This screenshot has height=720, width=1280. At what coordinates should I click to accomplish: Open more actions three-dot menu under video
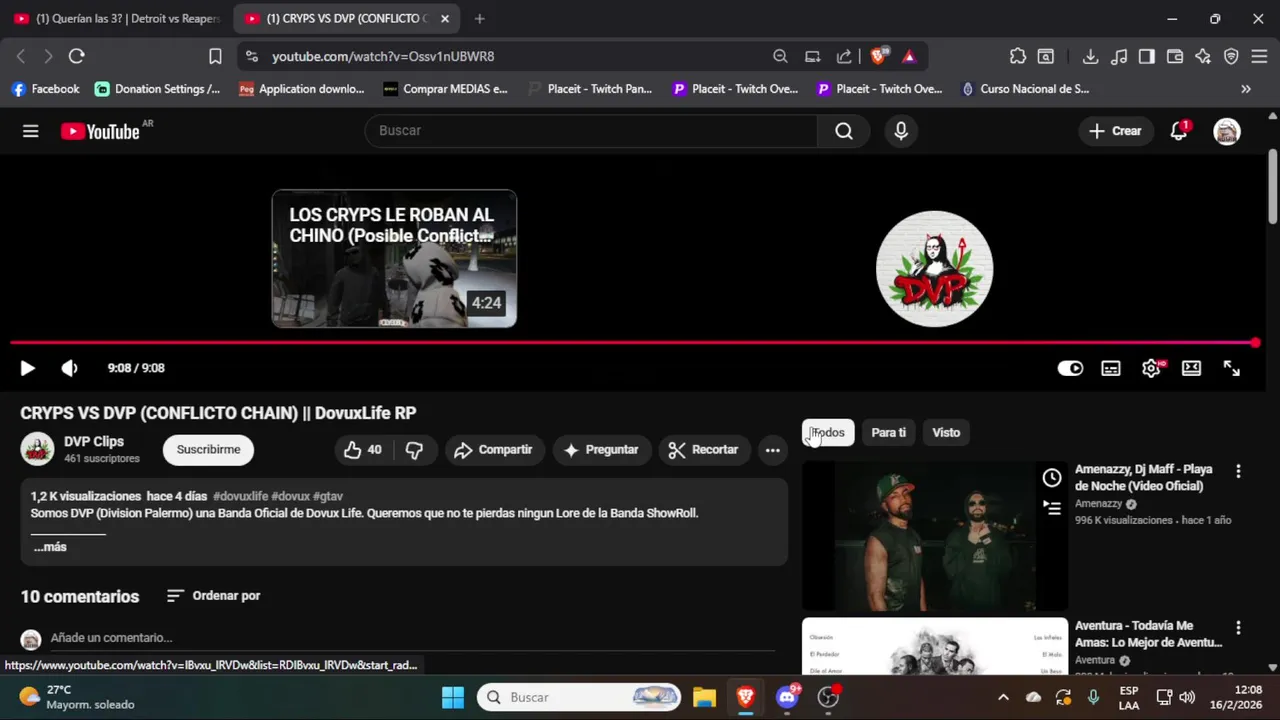772,450
